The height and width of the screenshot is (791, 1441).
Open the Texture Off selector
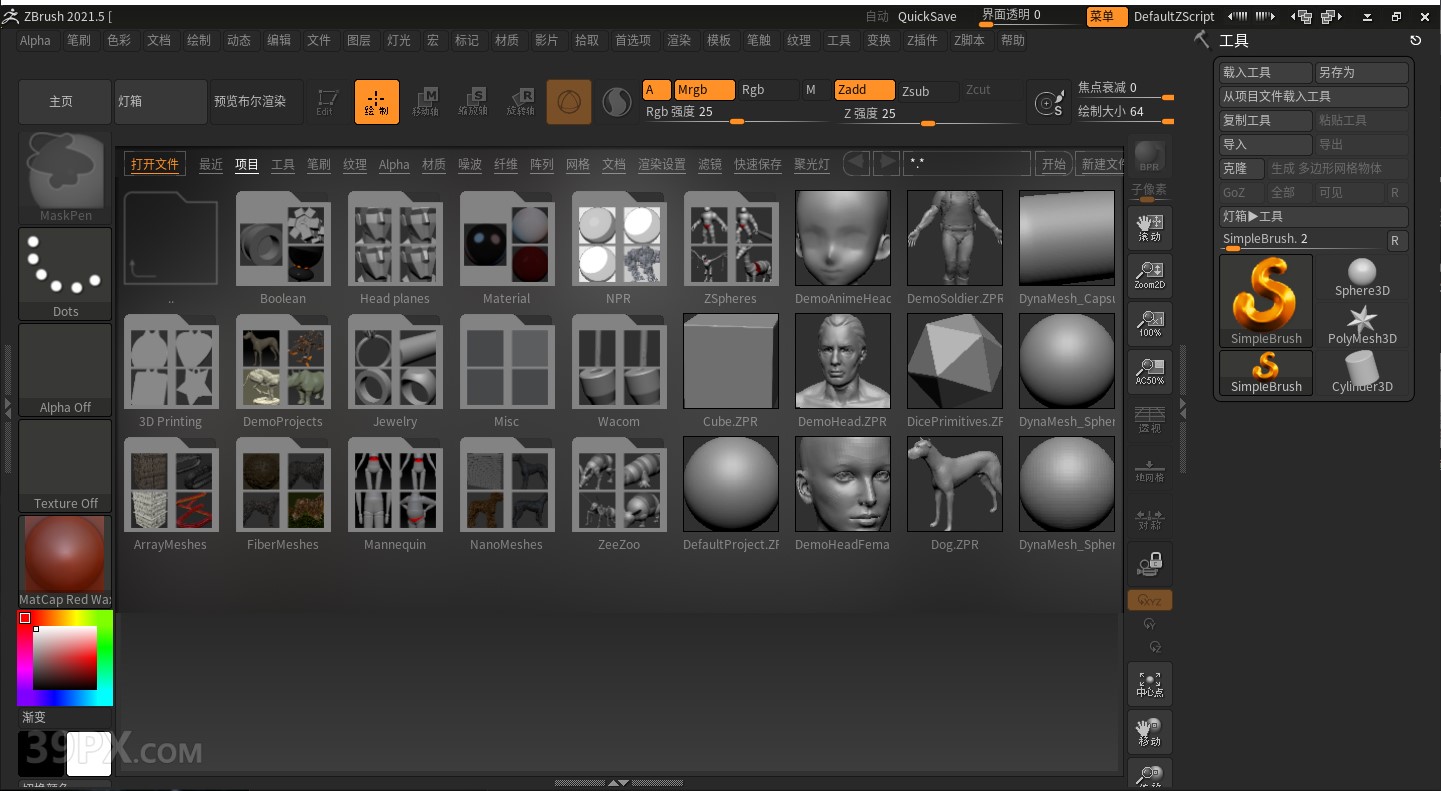point(66,466)
